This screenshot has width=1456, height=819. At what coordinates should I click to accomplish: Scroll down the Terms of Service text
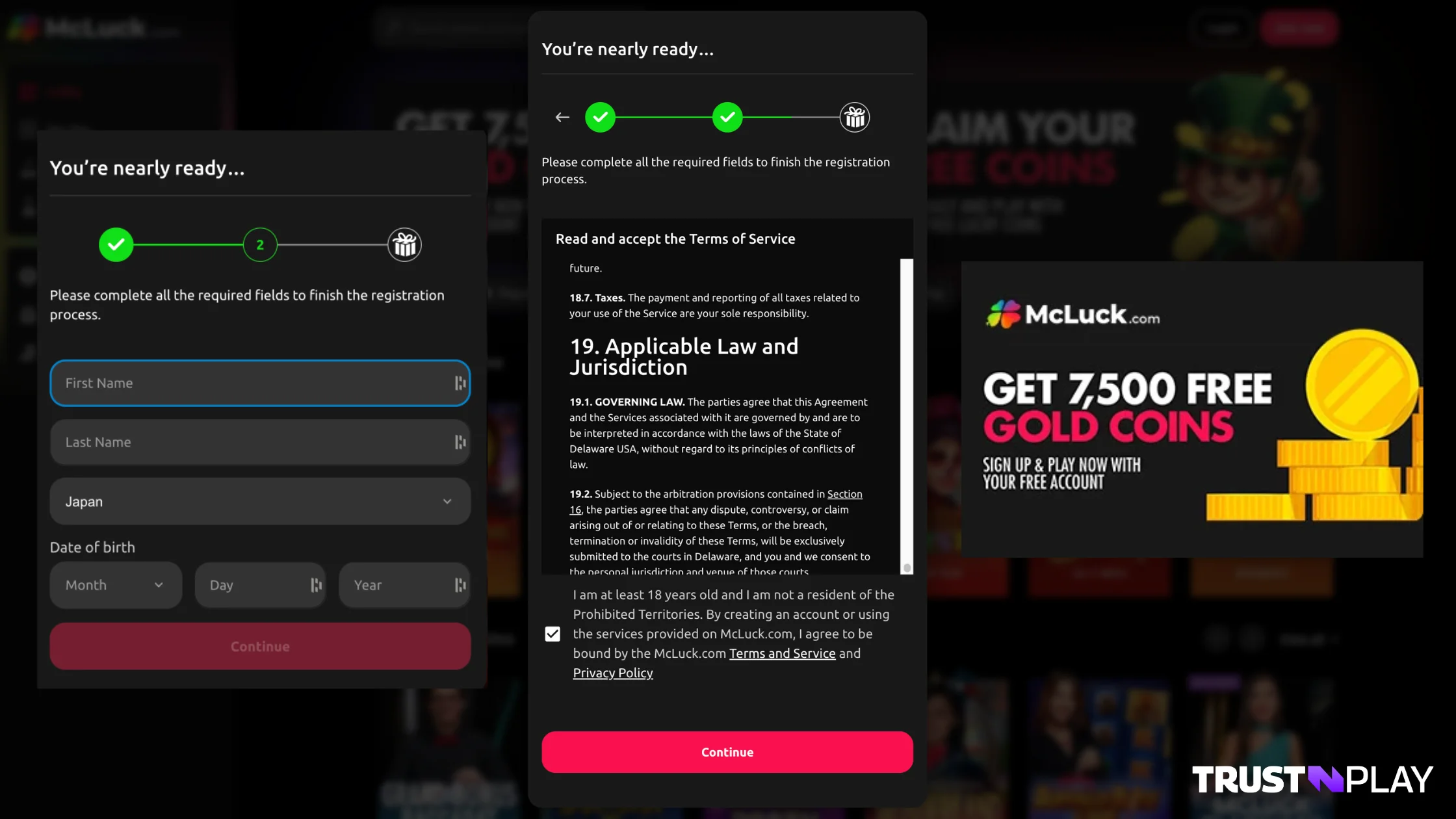(905, 568)
